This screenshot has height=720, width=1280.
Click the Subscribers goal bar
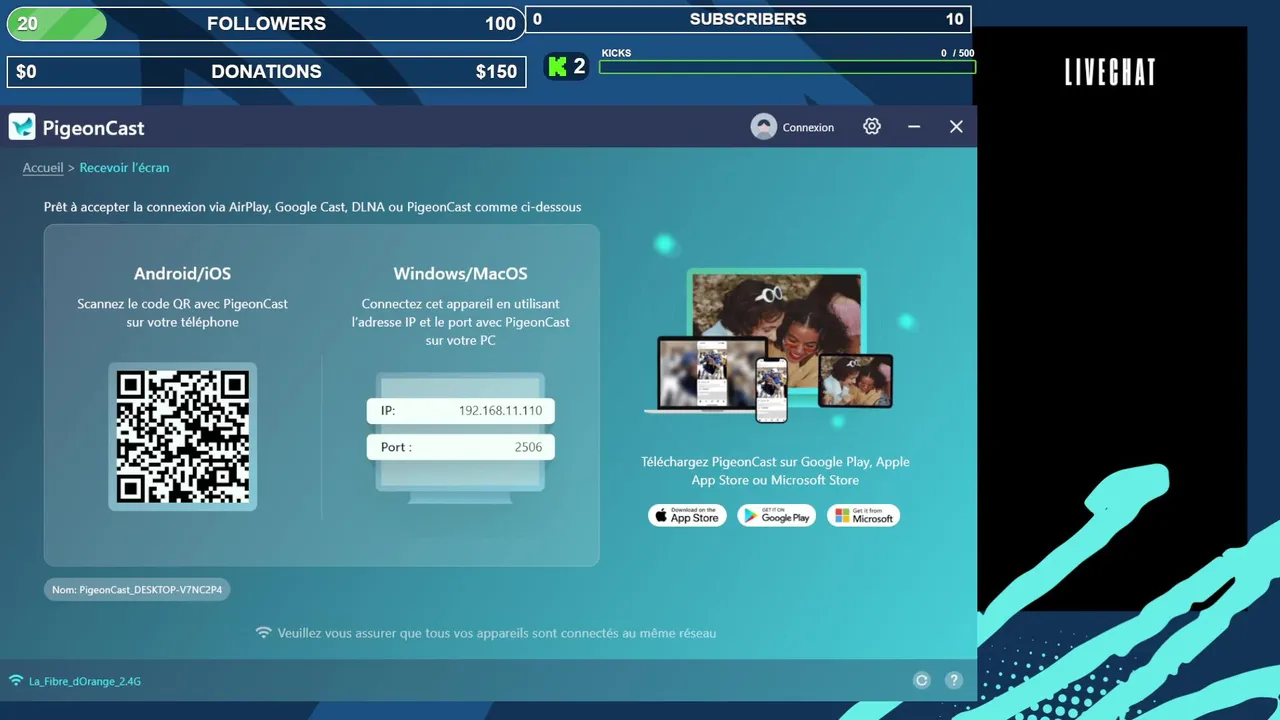coord(749,19)
